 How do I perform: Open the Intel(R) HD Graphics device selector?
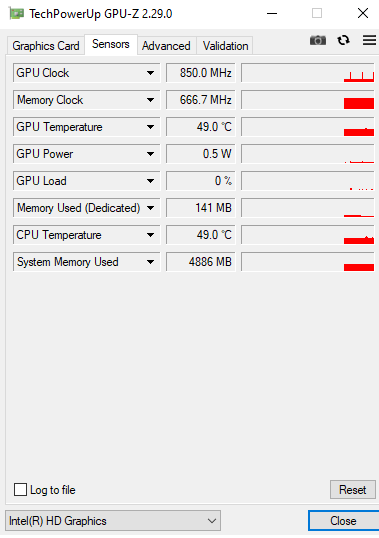coord(113,521)
